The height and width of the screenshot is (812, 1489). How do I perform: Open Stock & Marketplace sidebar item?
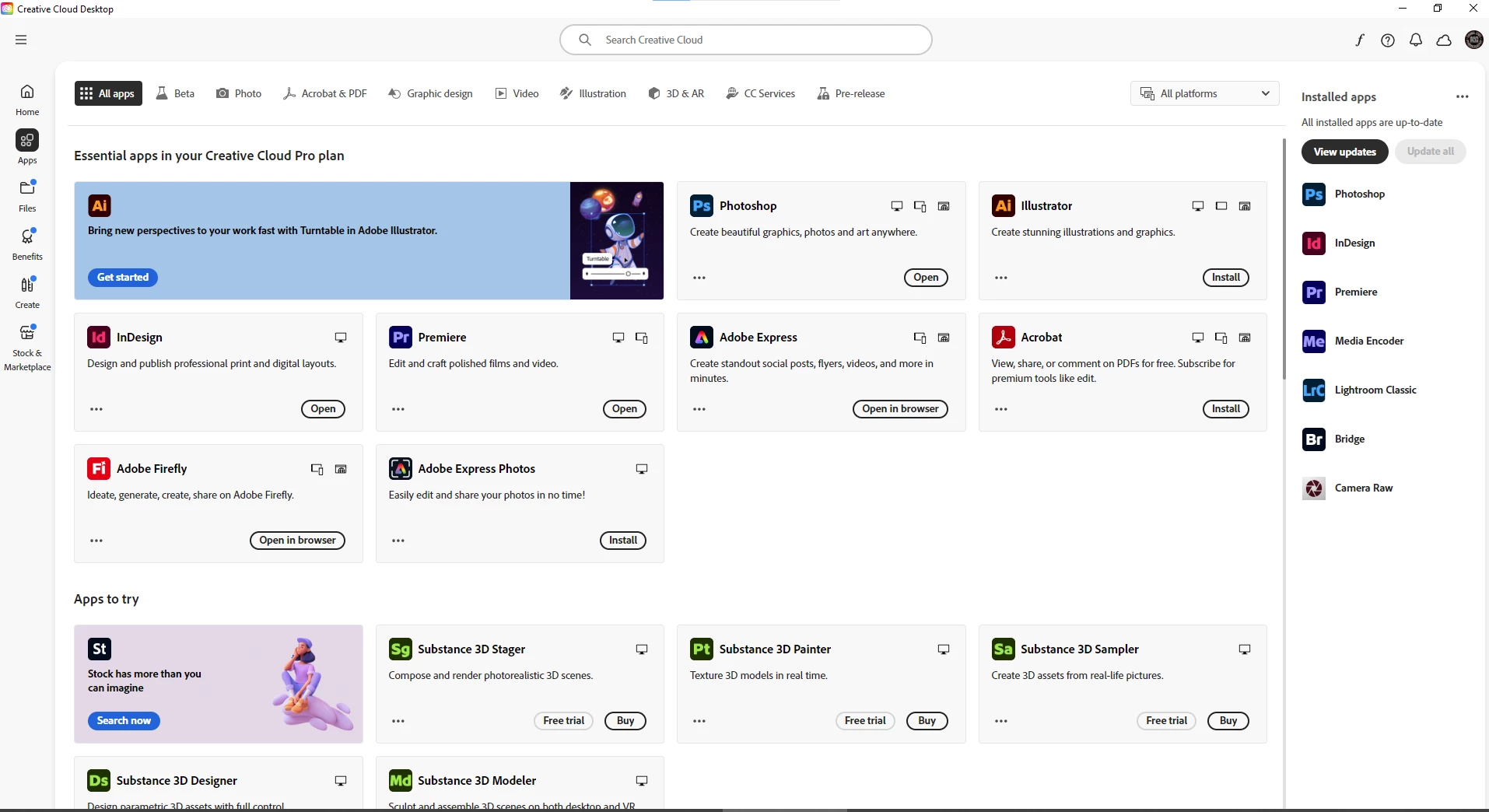point(27,348)
